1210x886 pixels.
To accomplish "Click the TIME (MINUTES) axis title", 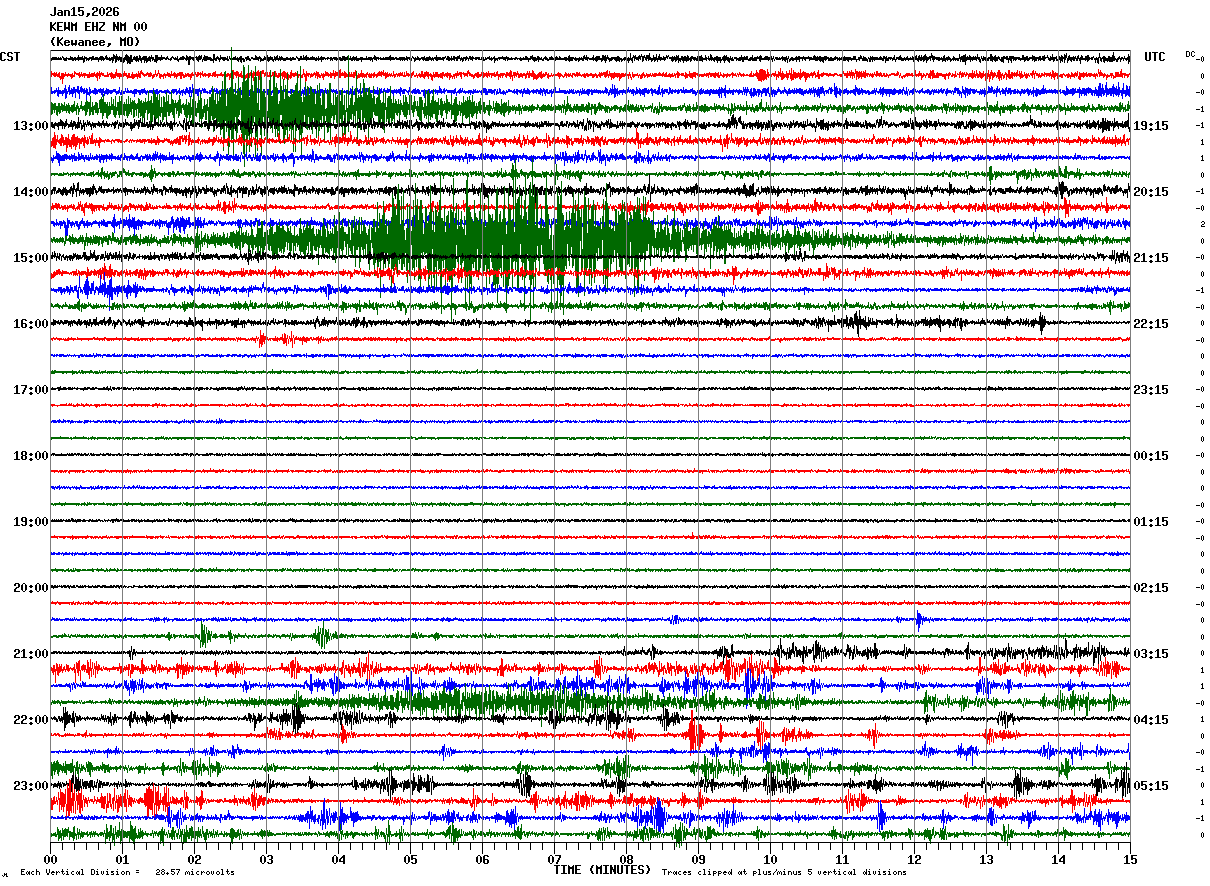I will (602, 870).
